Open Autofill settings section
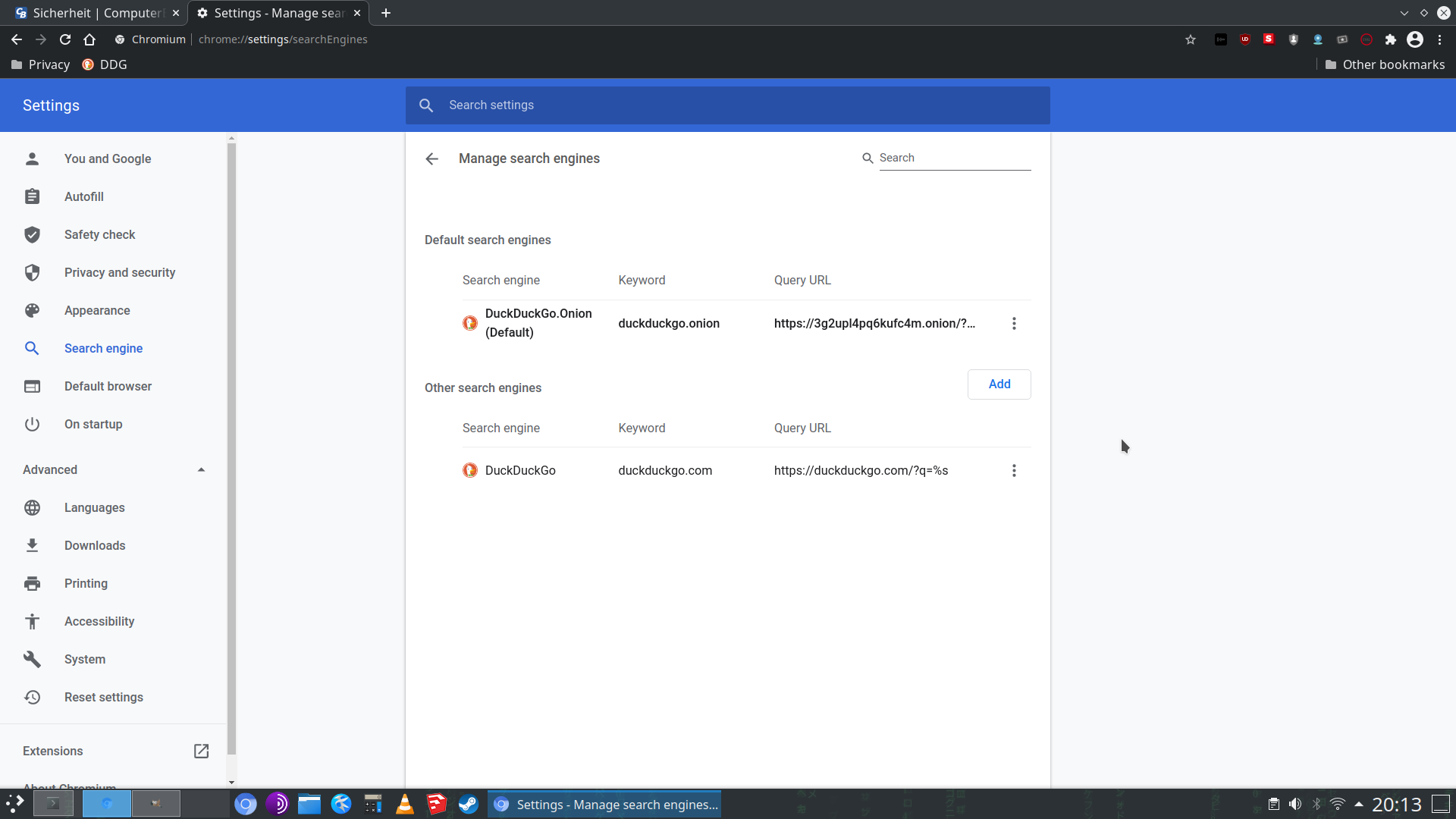 [x=84, y=196]
